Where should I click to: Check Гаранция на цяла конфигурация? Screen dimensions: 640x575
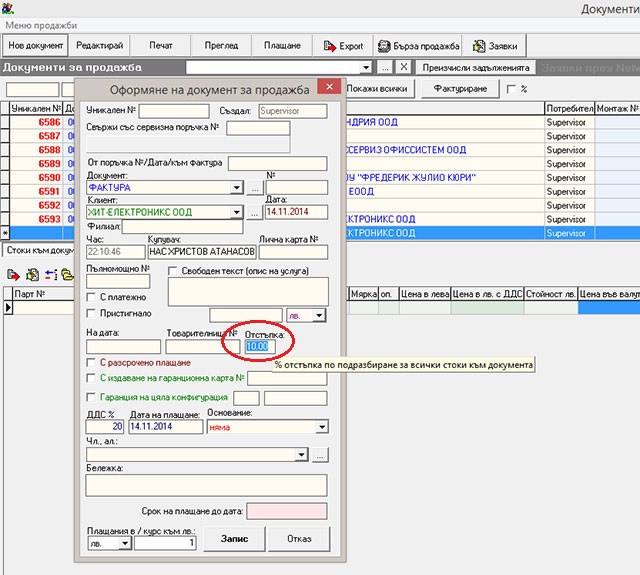pyautogui.click(x=91, y=397)
